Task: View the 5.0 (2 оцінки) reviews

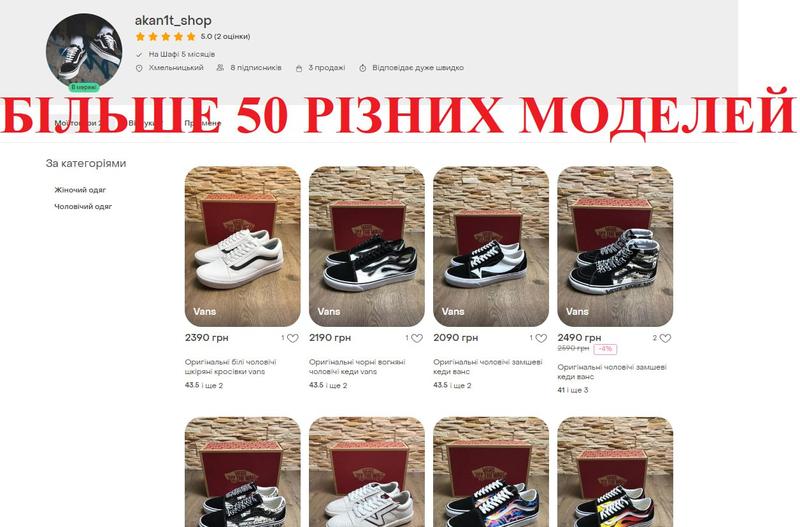Action: tap(225, 37)
